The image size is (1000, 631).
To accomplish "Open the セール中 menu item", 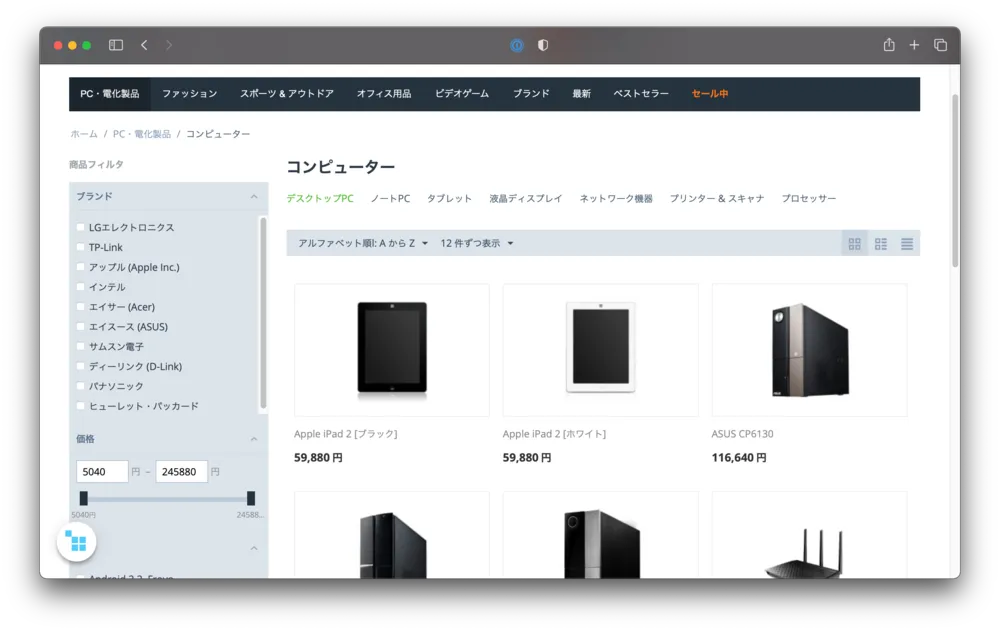I will 710,94.
